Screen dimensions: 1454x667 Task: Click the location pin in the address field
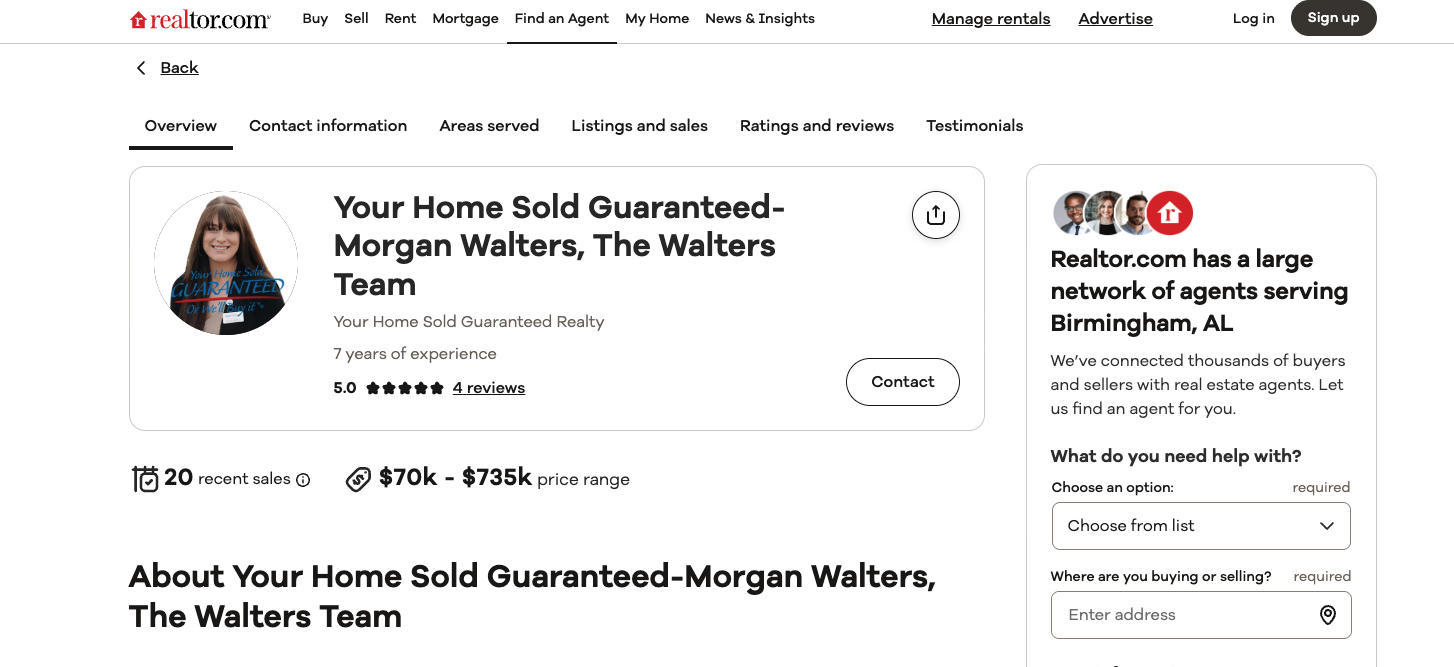pyautogui.click(x=1328, y=614)
